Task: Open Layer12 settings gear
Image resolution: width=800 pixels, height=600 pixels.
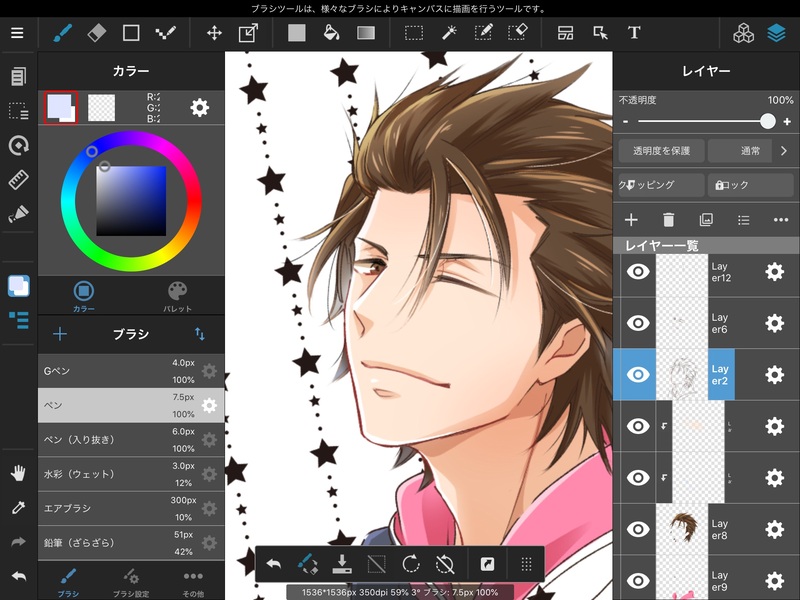Action: click(774, 271)
